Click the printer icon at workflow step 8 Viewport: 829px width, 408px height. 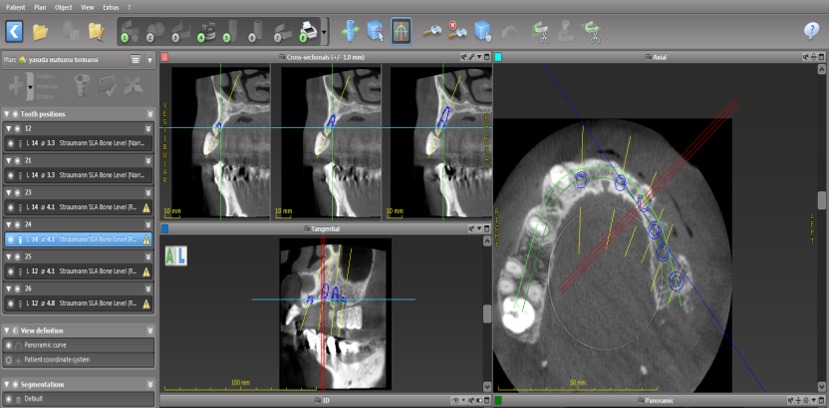coord(309,31)
